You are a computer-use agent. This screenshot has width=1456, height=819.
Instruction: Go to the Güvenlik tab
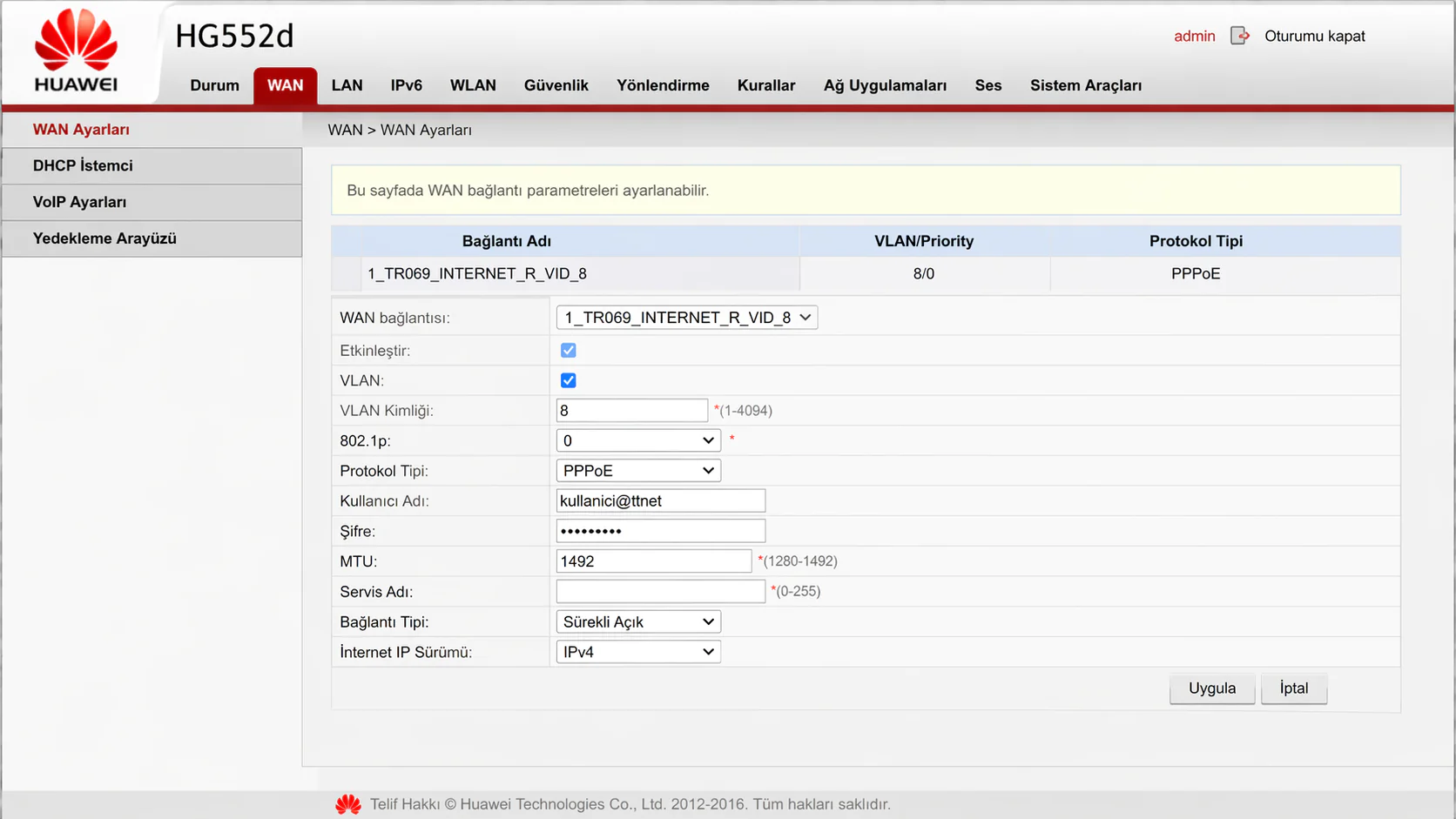(556, 85)
